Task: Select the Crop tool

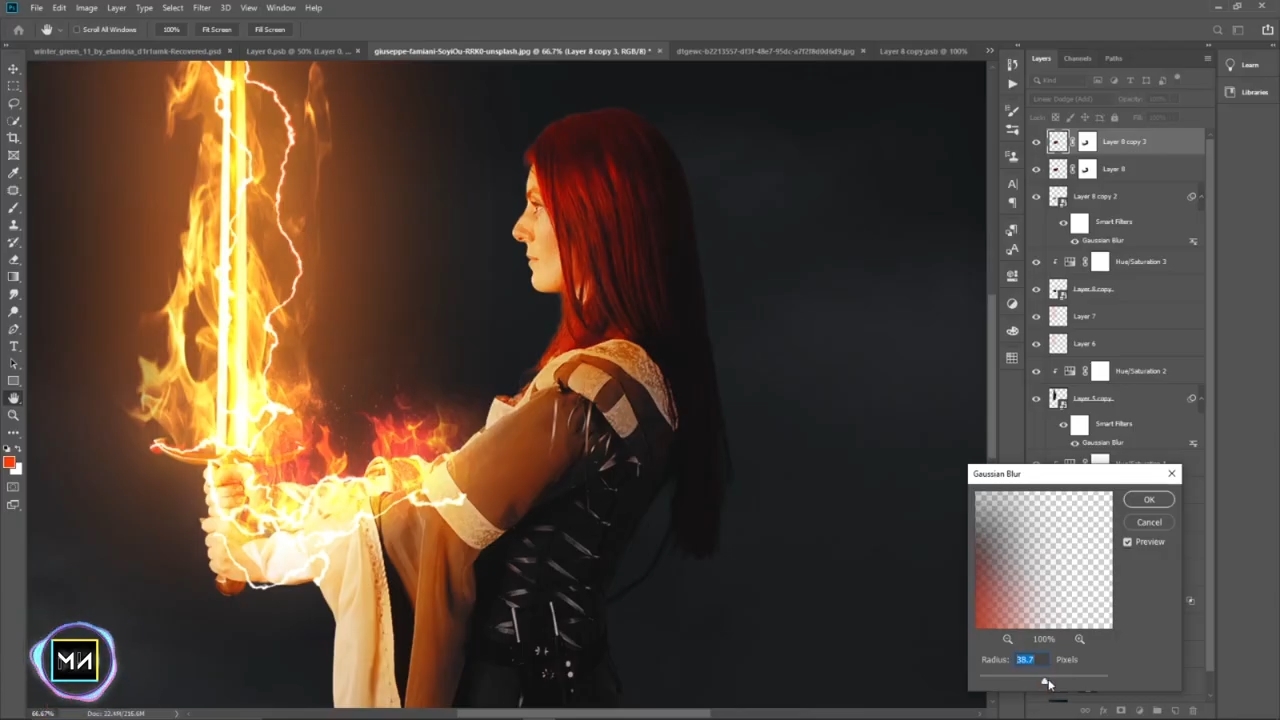Action: pos(14,138)
